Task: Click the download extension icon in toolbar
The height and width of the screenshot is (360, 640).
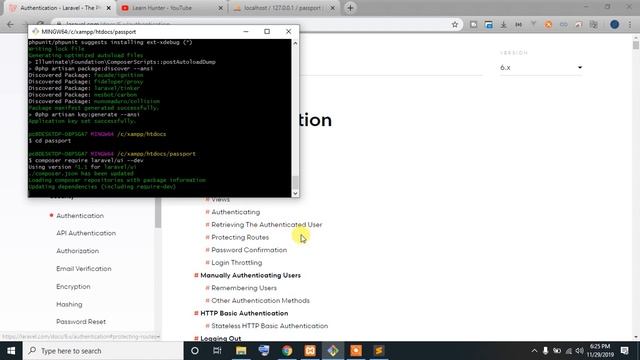Action: pyautogui.click(x=503, y=24)
